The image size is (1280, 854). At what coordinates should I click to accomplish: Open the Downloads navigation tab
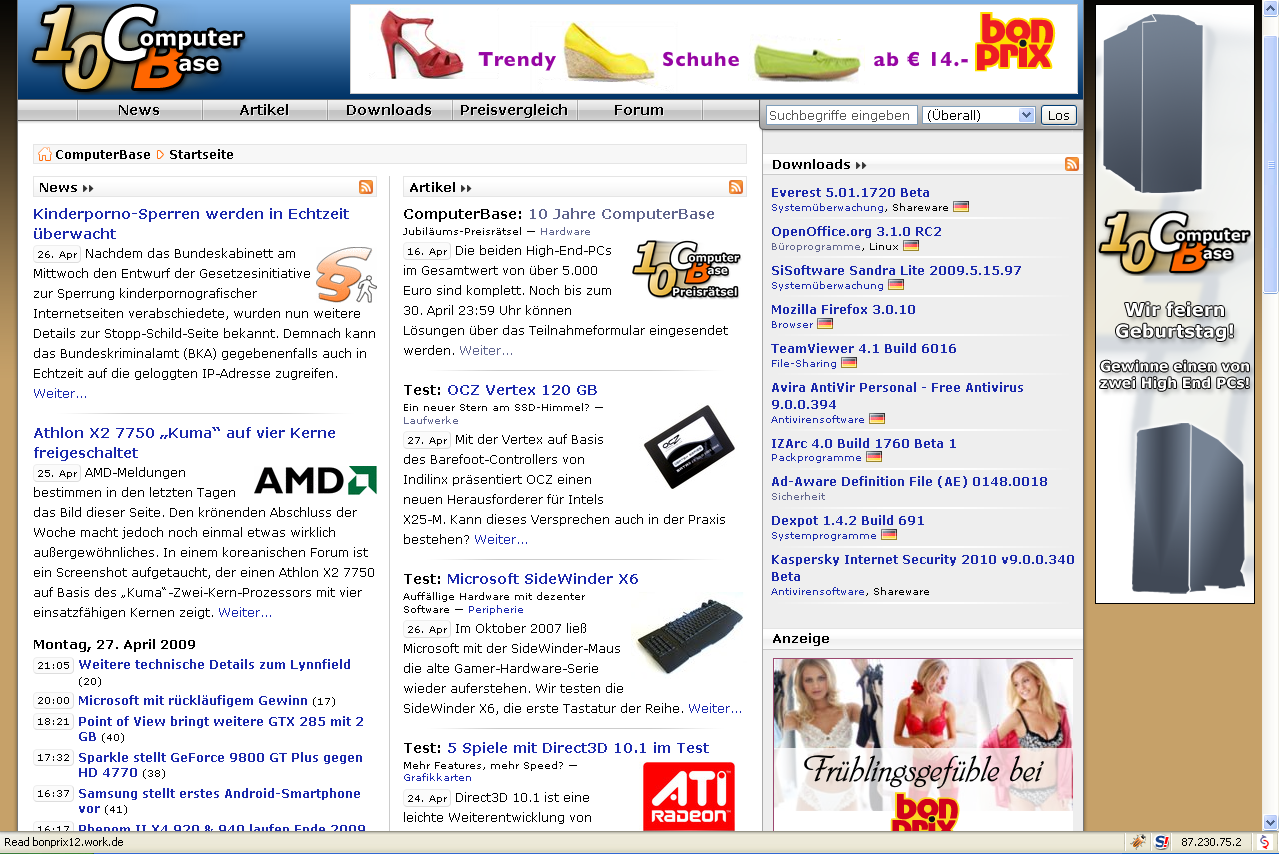click(x=389, y=110)
